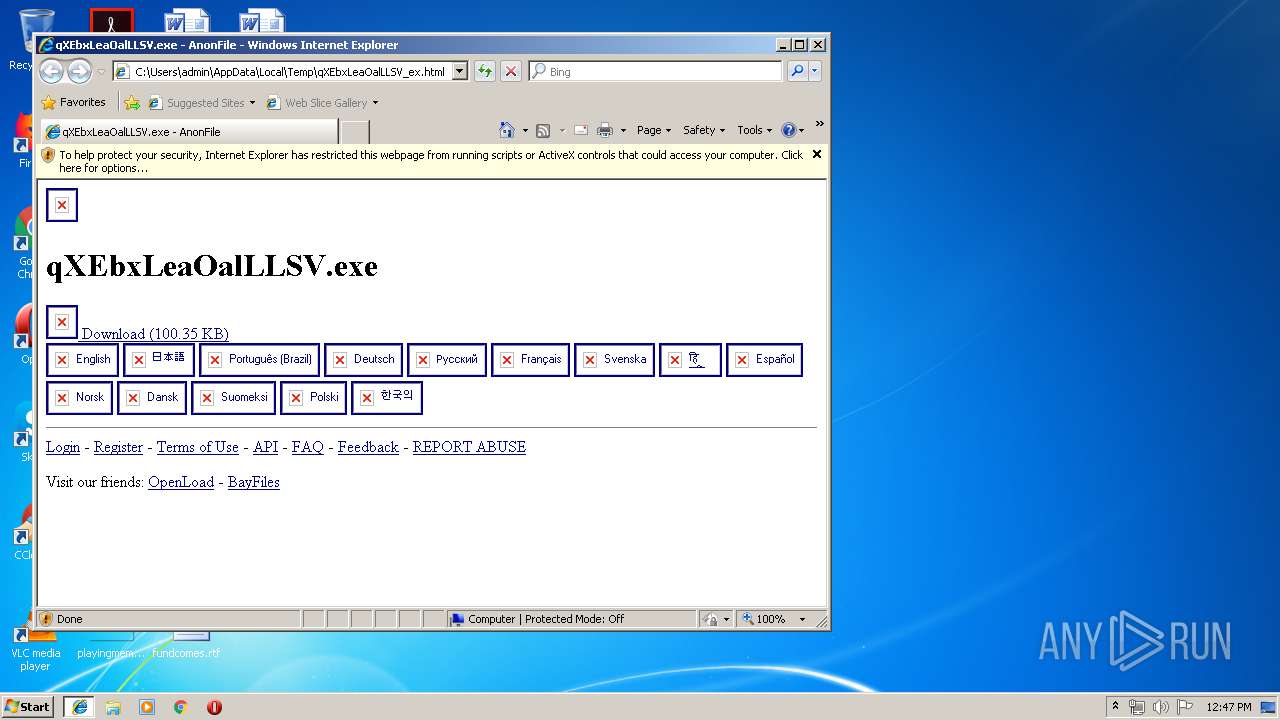
Task: Click the search magnifier button
Action: pos(797,71)
